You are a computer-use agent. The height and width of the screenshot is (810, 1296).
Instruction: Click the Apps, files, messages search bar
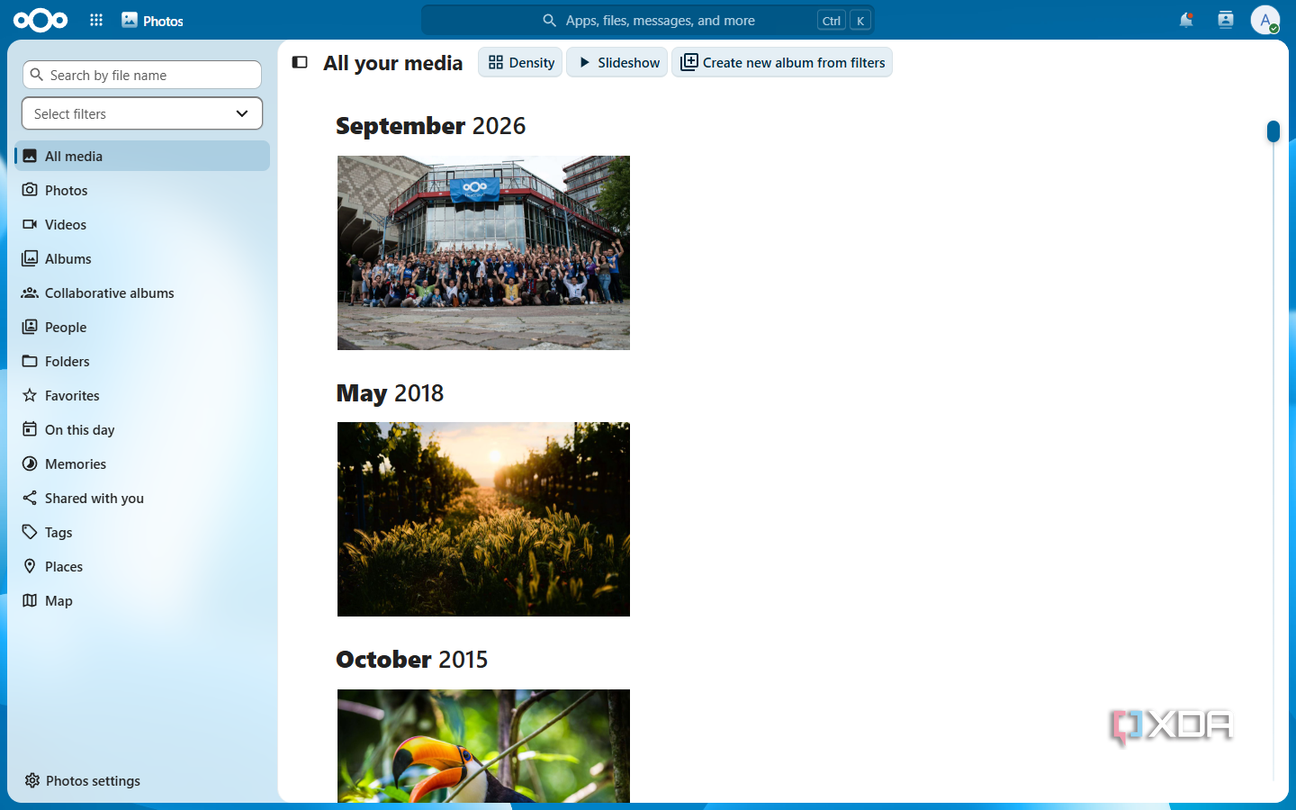[648, 20]
